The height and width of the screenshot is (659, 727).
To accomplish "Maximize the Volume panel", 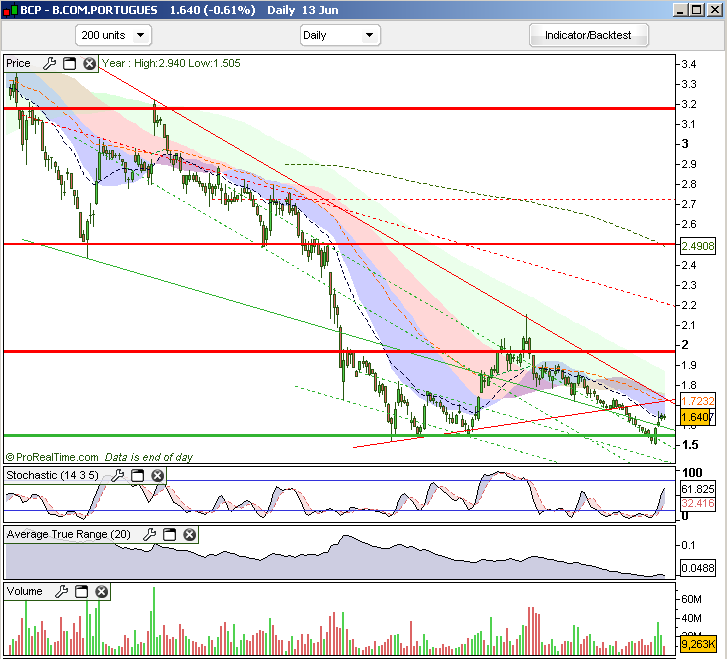I will click(82, 591).
